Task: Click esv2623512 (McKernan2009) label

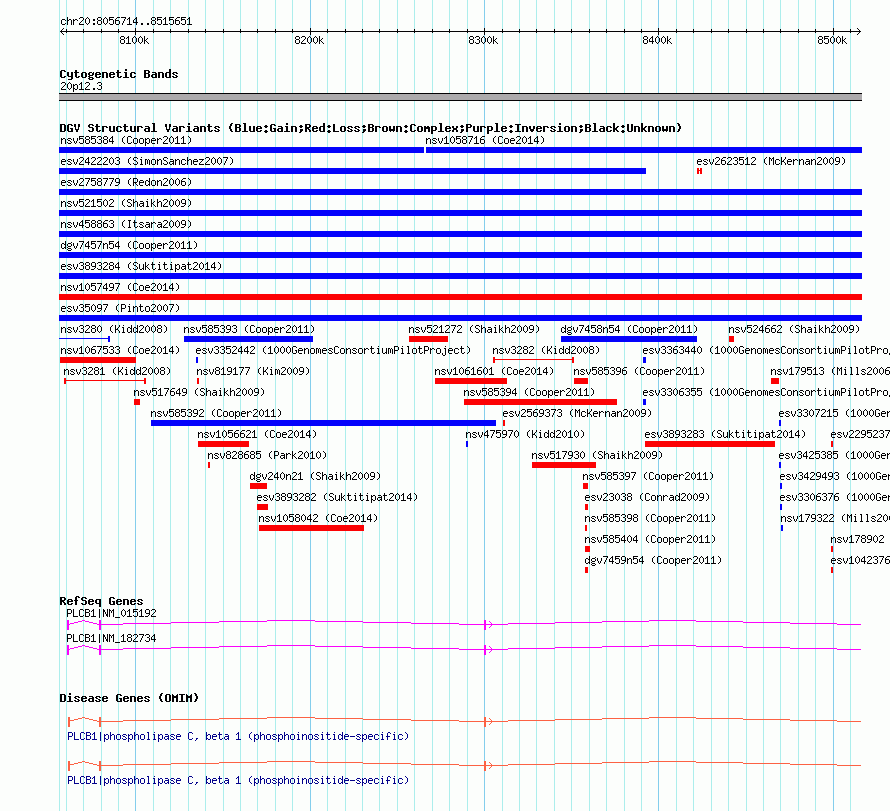Action: click(x=771, y=161)
